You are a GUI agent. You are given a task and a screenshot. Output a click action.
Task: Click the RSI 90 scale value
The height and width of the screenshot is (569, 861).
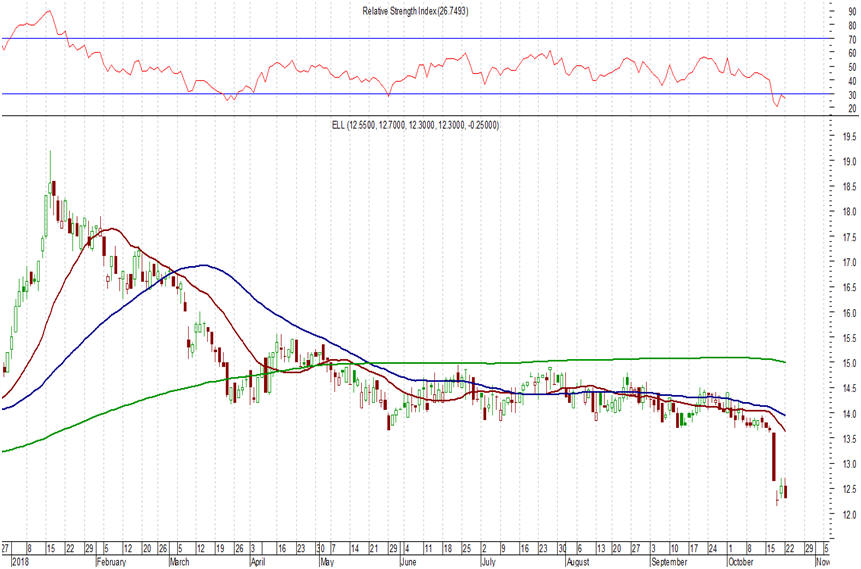tap(845, 11)
